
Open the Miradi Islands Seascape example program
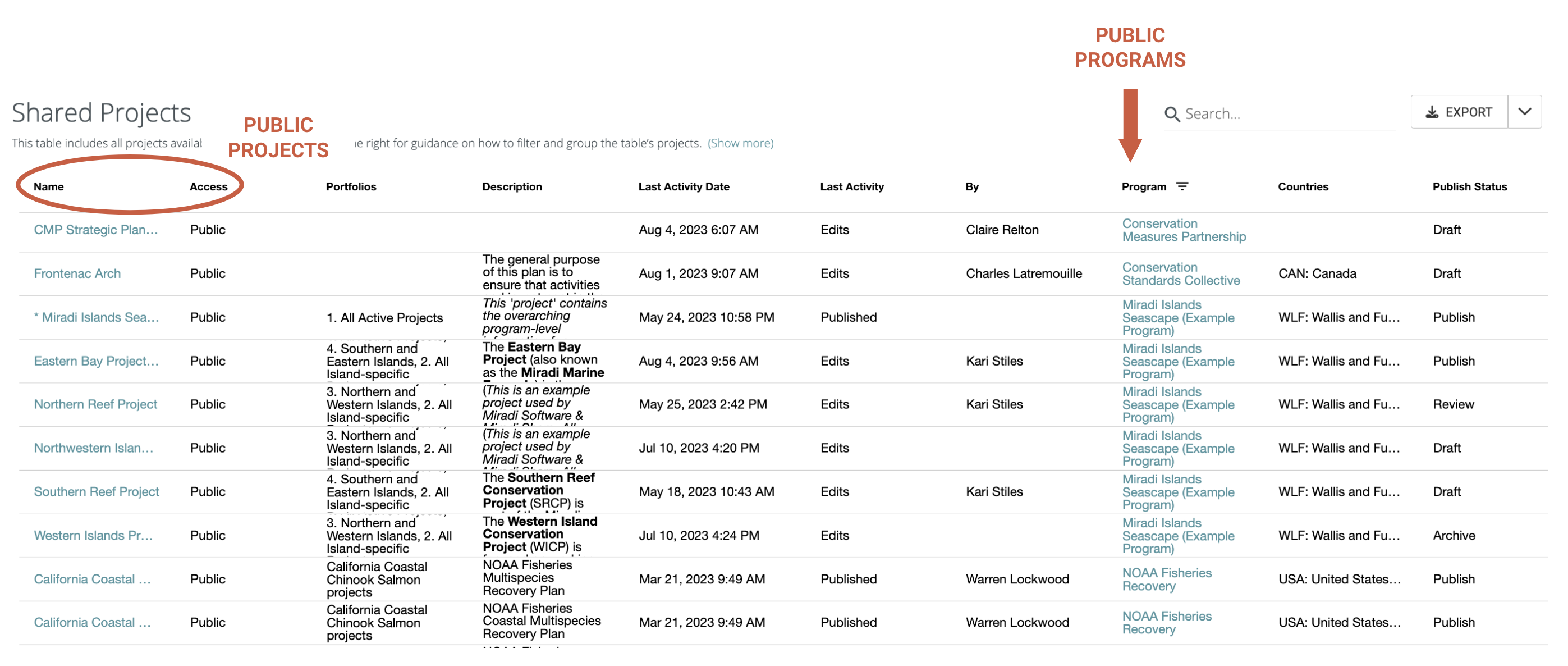[x=1178, y=317]
